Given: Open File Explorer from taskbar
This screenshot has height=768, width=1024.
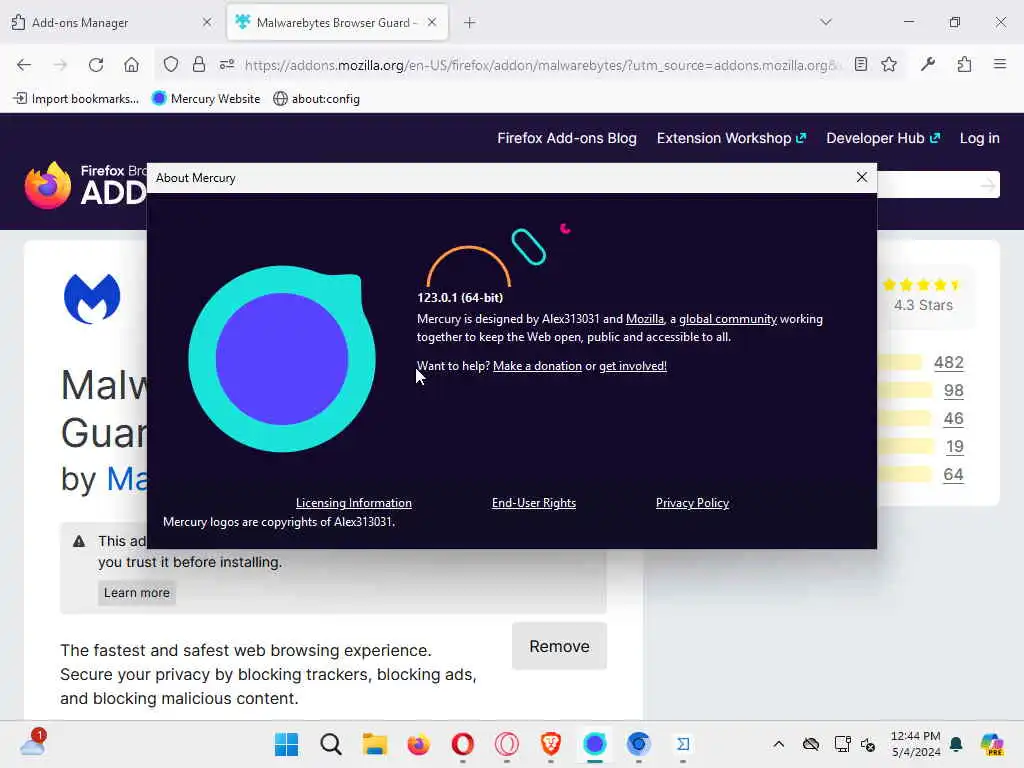Looking at the screenshot, I should point(375,744).
